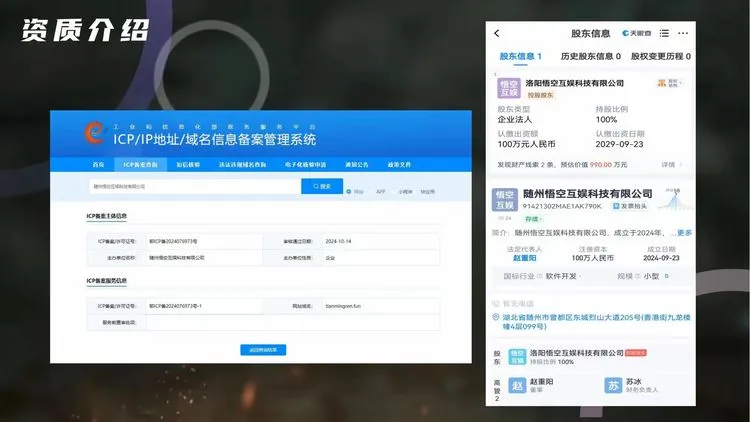Tap the 小型 company scale value
750x422 pixels.
coord(651,276)
